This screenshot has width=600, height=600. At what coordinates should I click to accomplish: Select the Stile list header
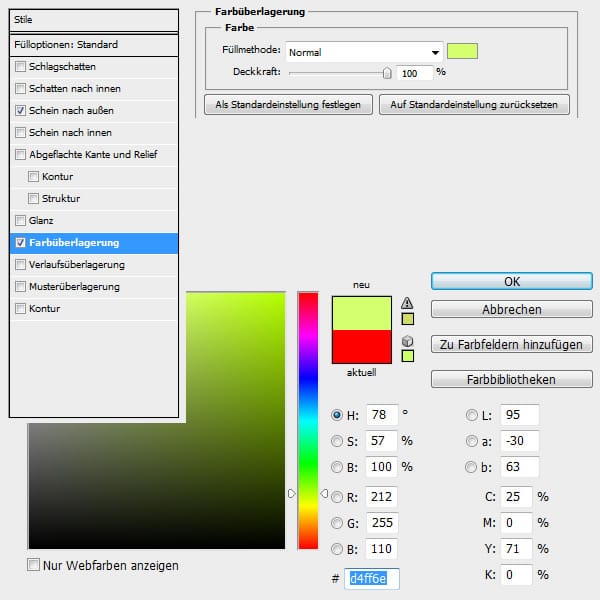click(x=94, y=20)
